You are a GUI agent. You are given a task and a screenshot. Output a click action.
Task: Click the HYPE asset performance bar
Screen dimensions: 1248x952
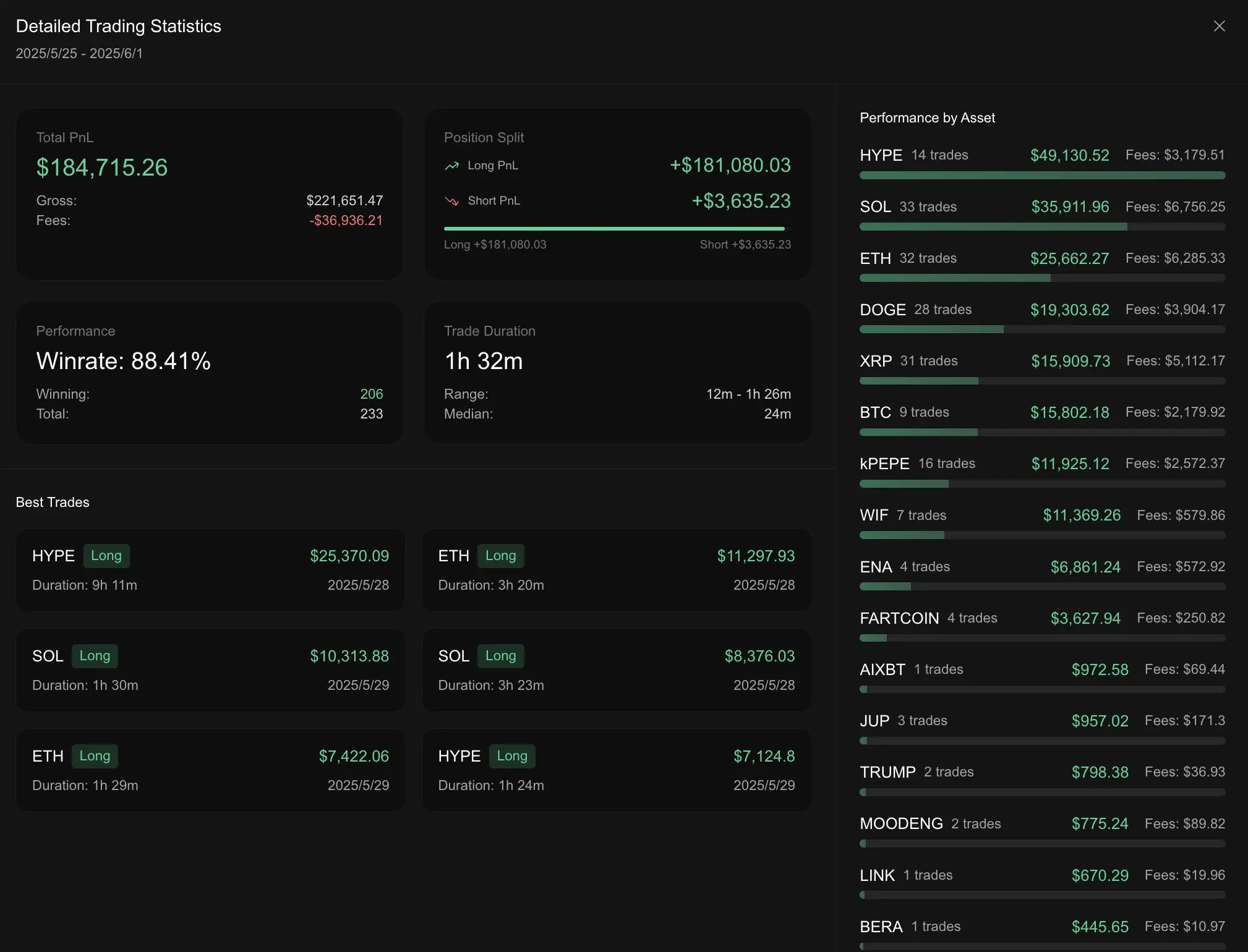(x=1042, y=176)
